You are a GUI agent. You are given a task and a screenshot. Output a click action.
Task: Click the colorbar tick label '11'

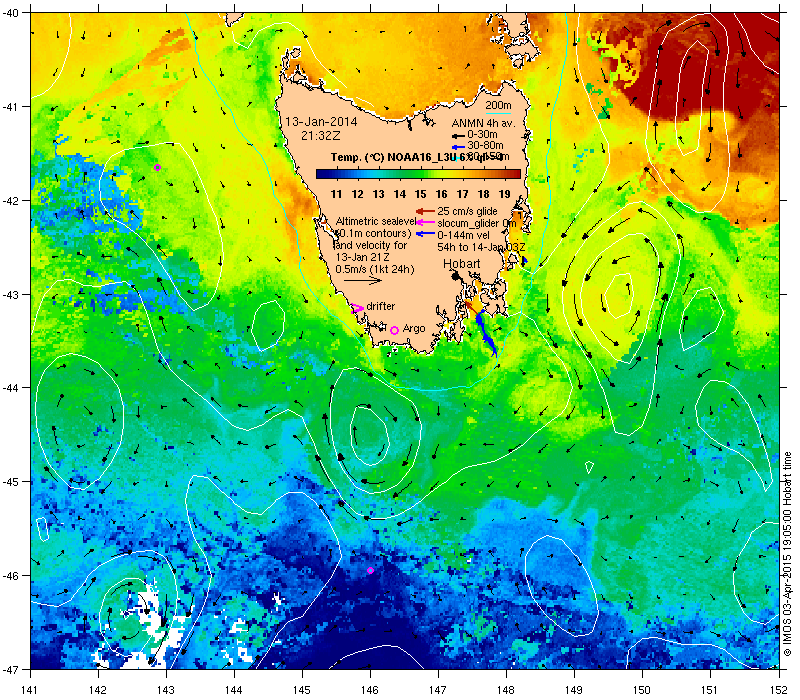coord(336,194)
